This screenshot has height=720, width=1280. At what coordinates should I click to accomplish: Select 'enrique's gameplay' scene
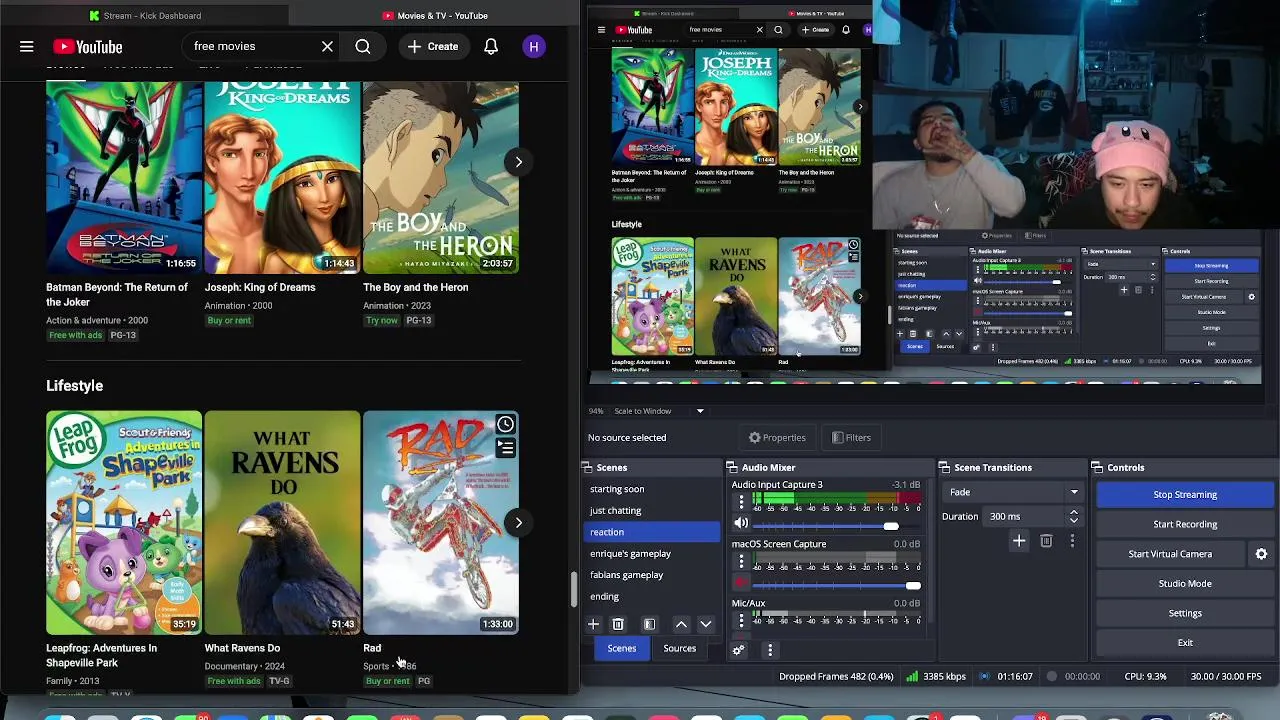(x=652, y=553)
